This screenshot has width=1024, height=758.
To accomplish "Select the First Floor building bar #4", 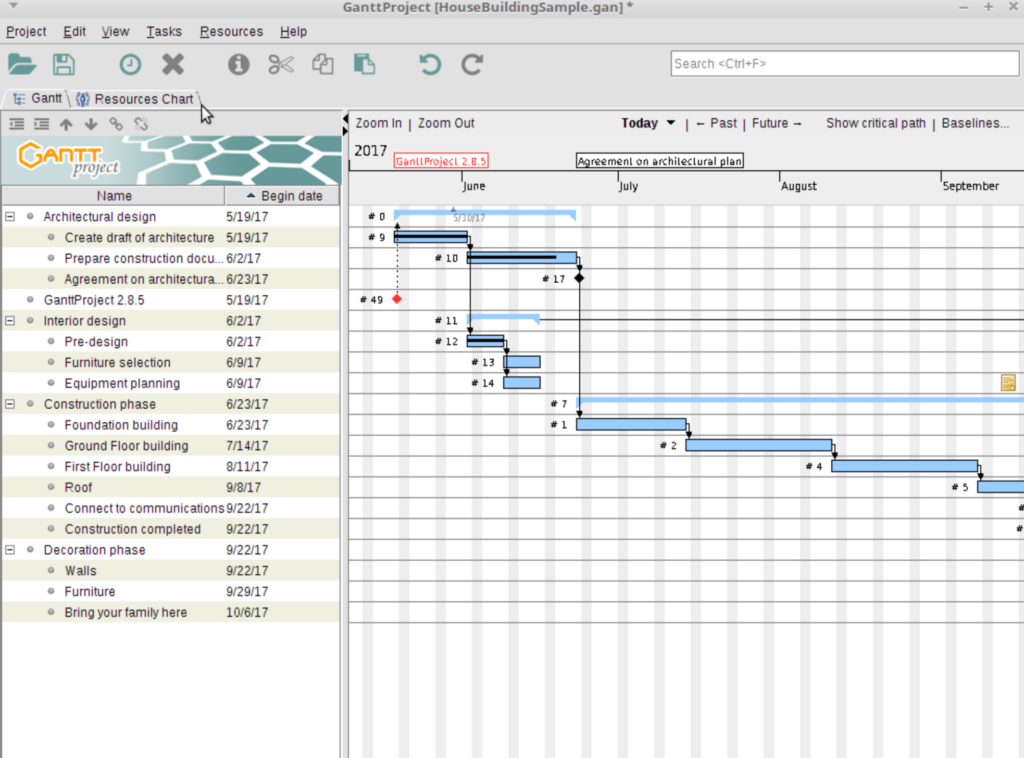I will 904,466.
